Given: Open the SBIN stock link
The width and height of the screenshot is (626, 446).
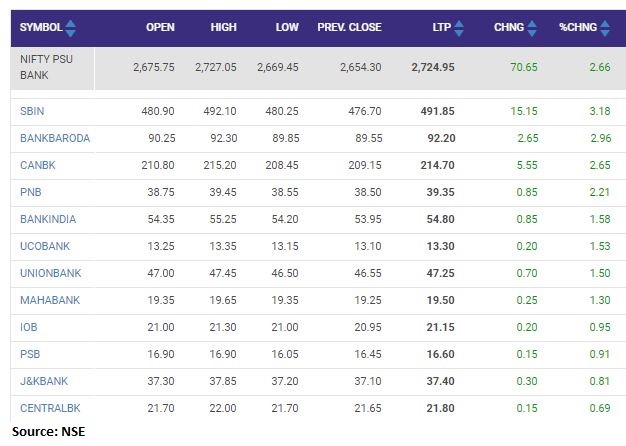Looking at the screenshot, I should click(32, 112).
